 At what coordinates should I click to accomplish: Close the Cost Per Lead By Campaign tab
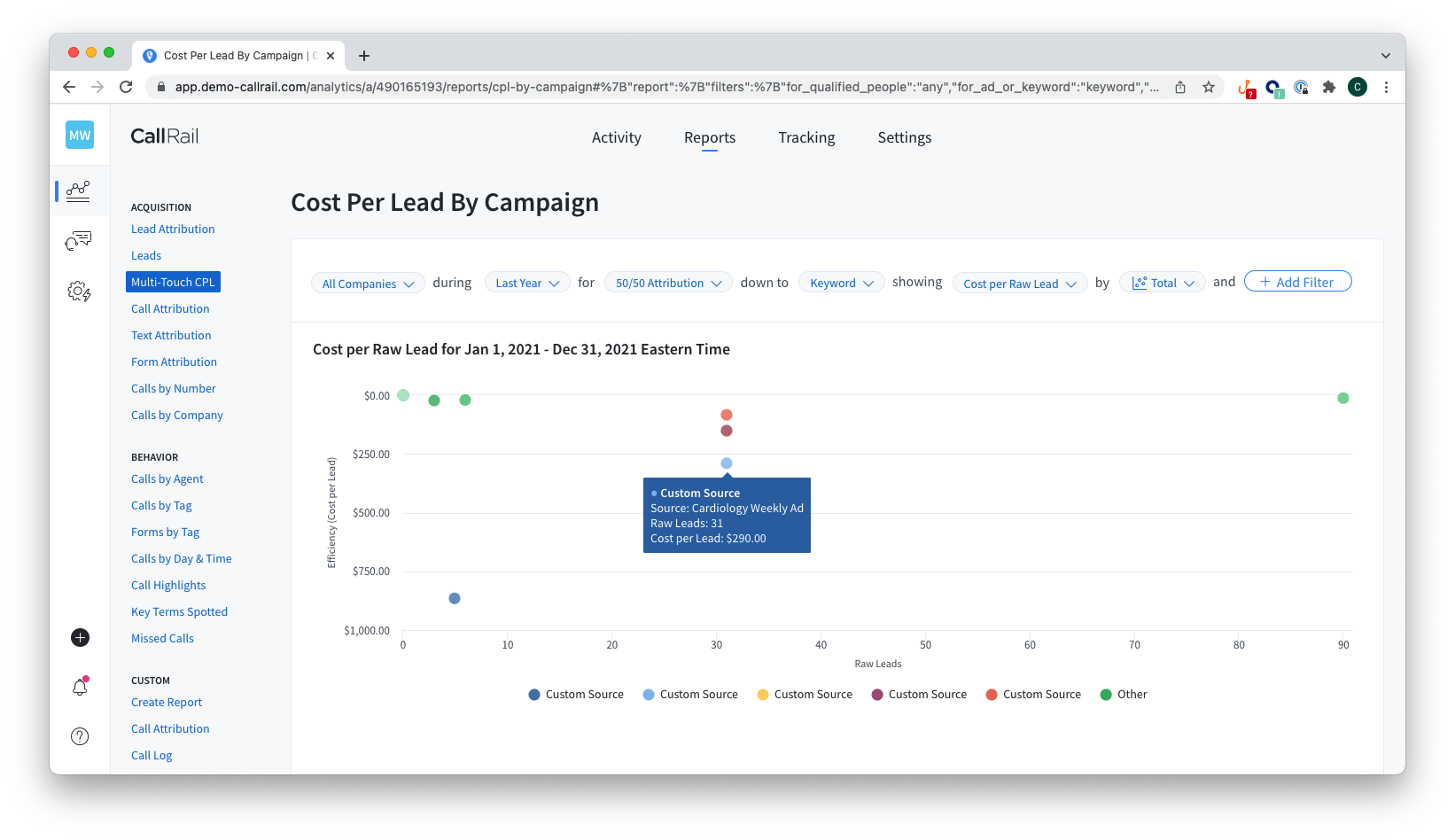click(x=331, y=56)
